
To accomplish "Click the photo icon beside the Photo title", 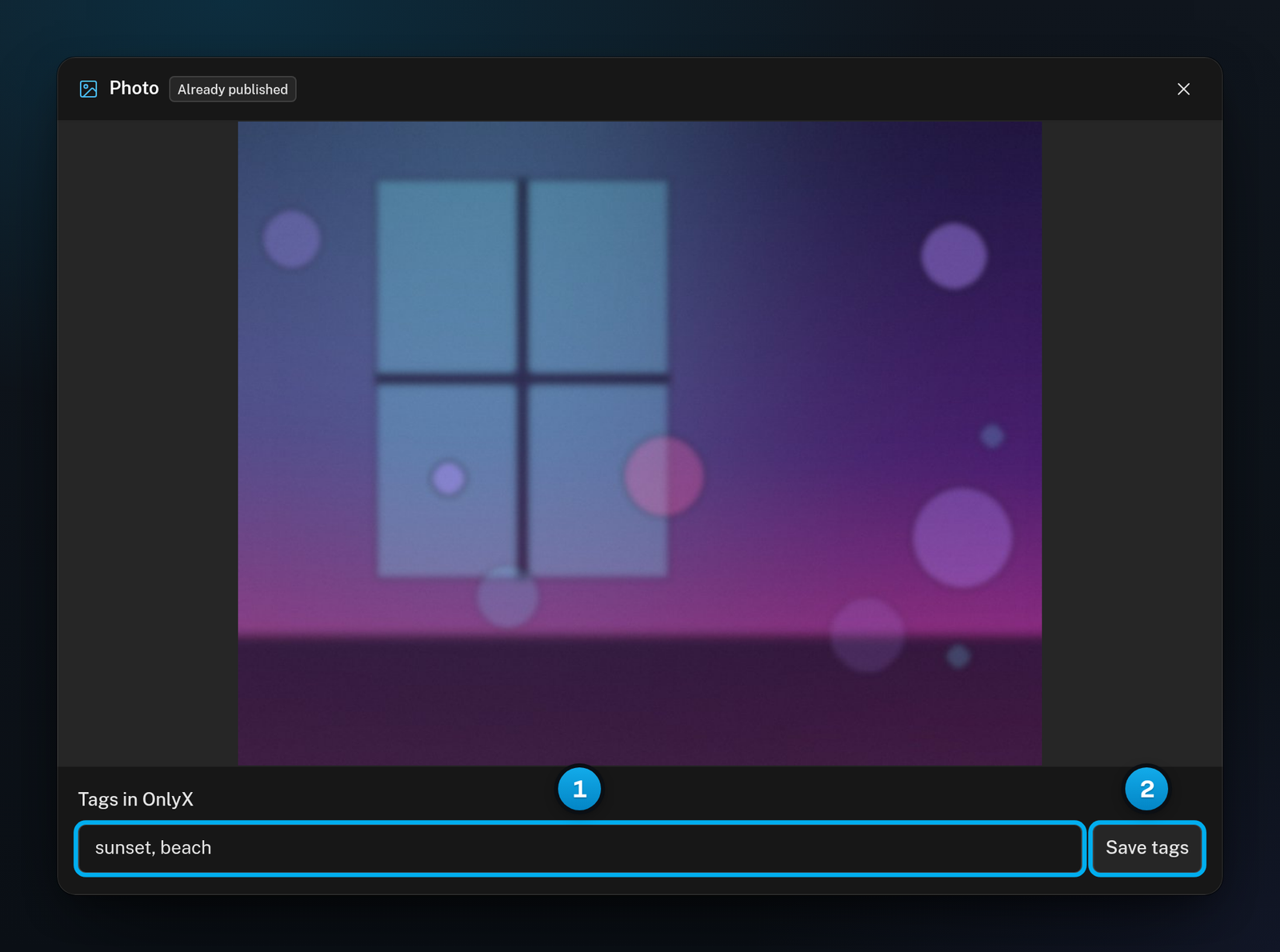I will [x=89, y=89].
